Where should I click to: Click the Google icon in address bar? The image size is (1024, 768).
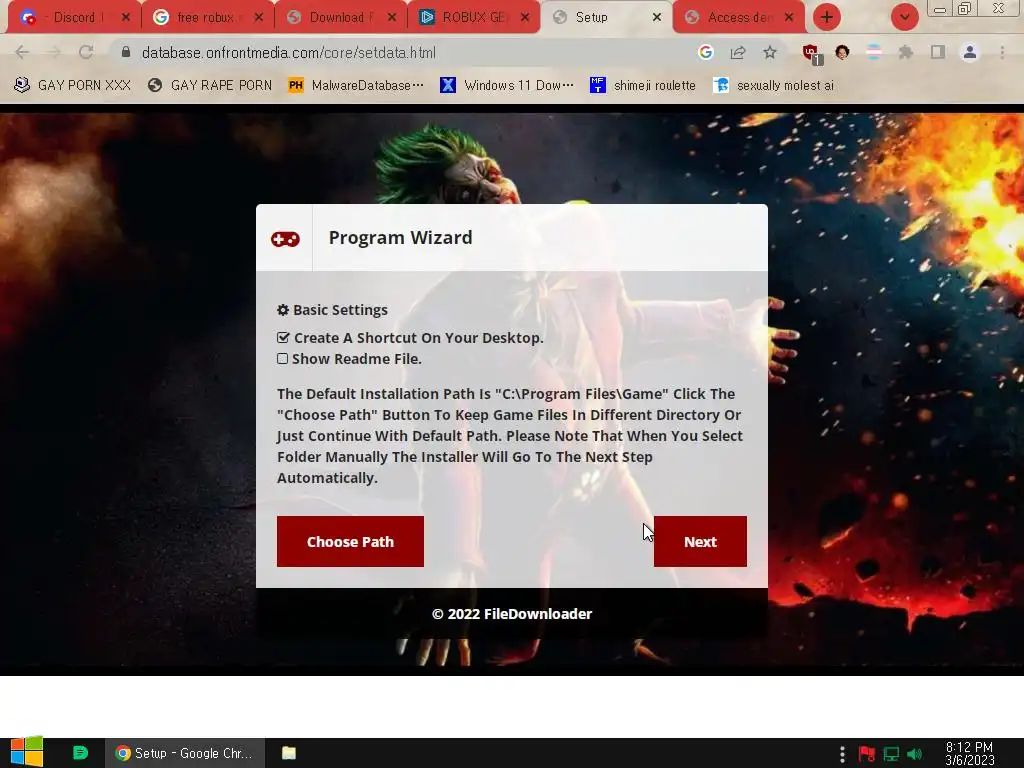pos(705,52)
